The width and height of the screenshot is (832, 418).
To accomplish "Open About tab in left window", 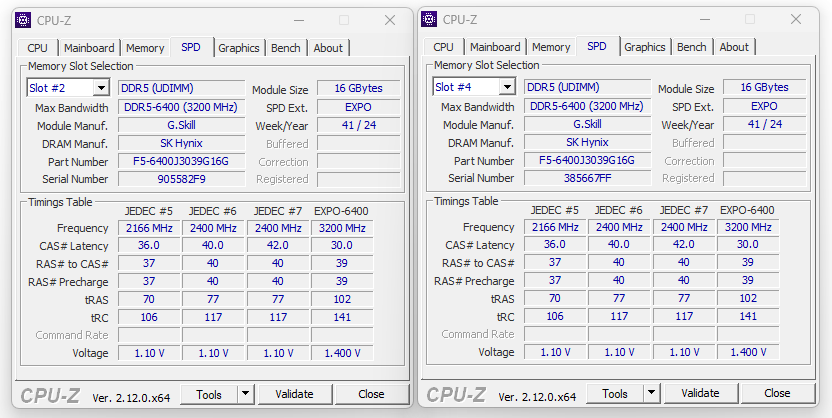I will (328, 48).
